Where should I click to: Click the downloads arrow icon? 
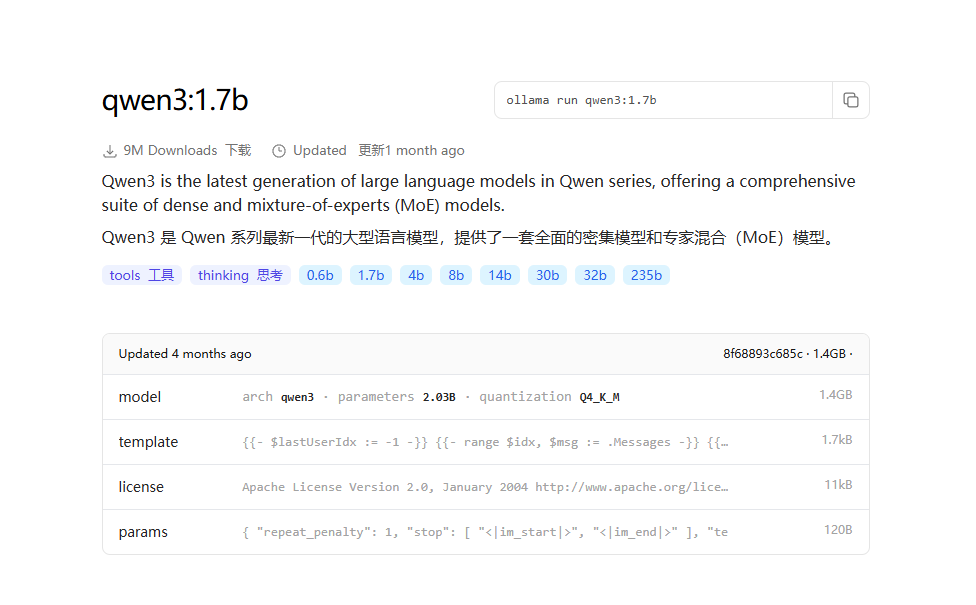pos(110,151)
